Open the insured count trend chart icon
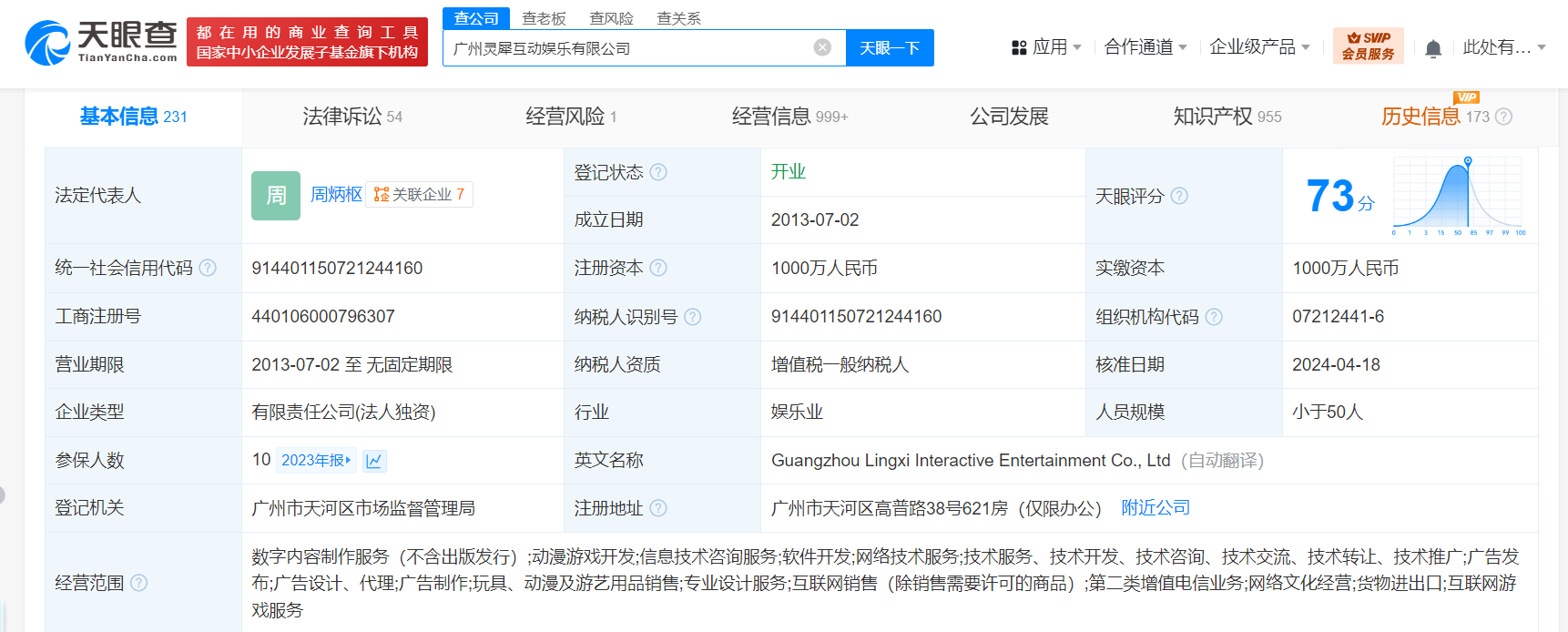 [374, 461]
